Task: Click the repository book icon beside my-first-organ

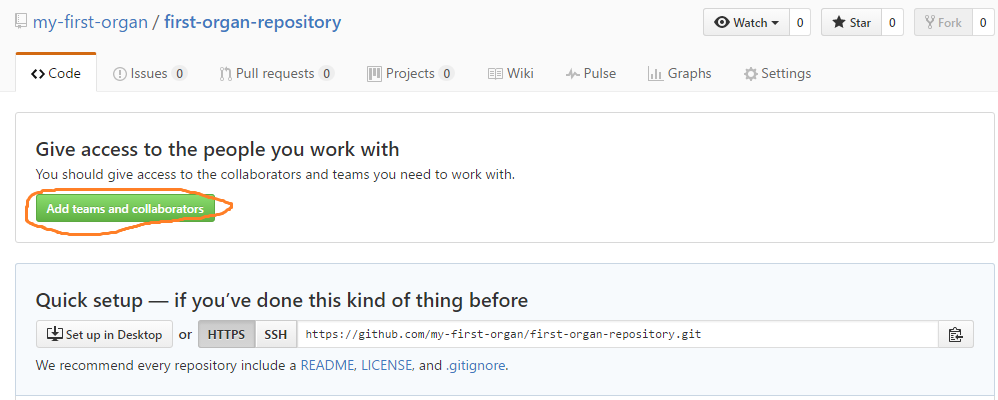Action: 20,22
